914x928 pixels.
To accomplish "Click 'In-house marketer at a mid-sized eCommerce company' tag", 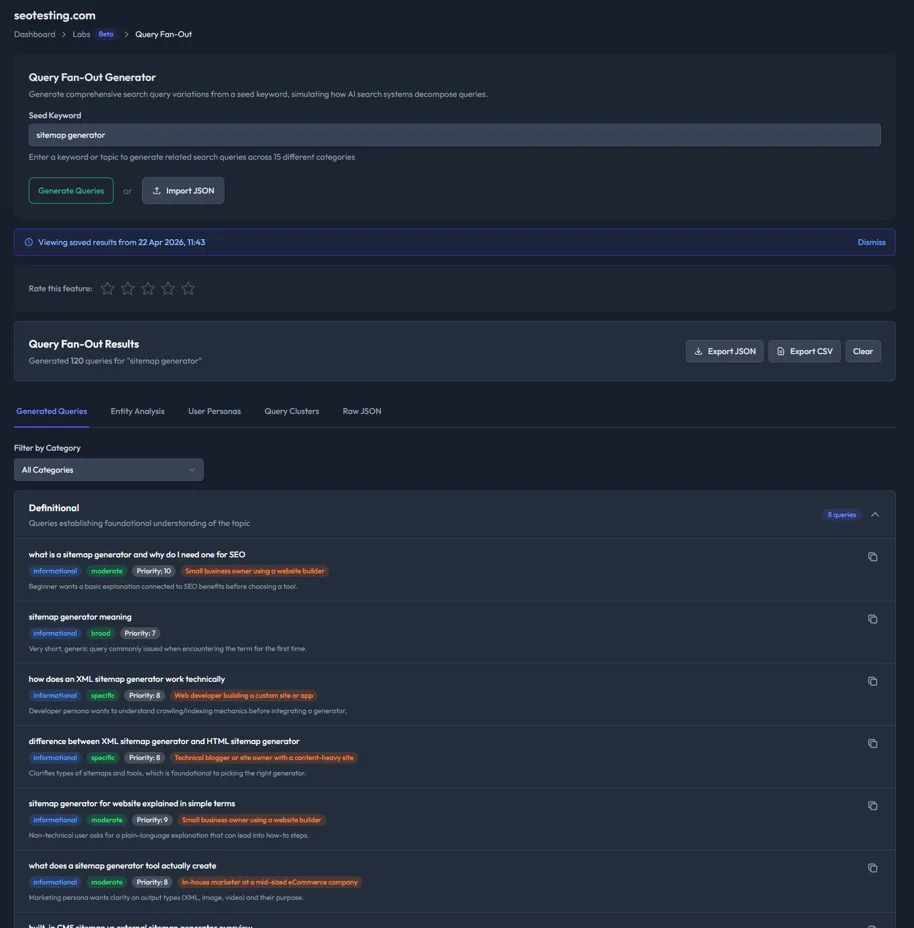I will (x=269, y=882).
